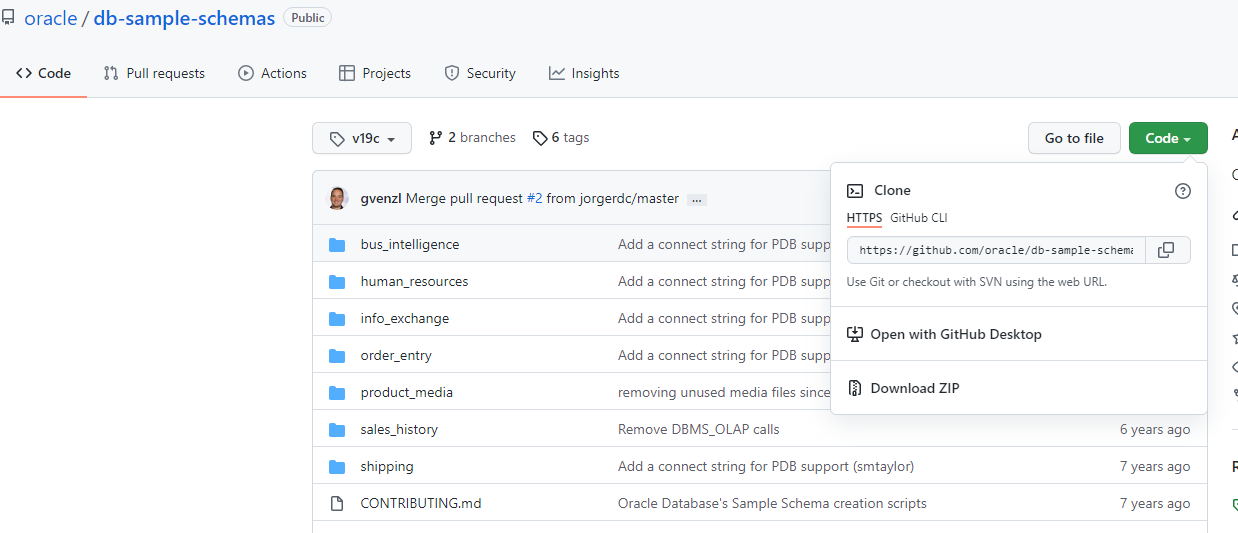The height and width of the screenshot is (533, 1238).
Task: Click the order_entry folder icon
Action: click(337, 355)
